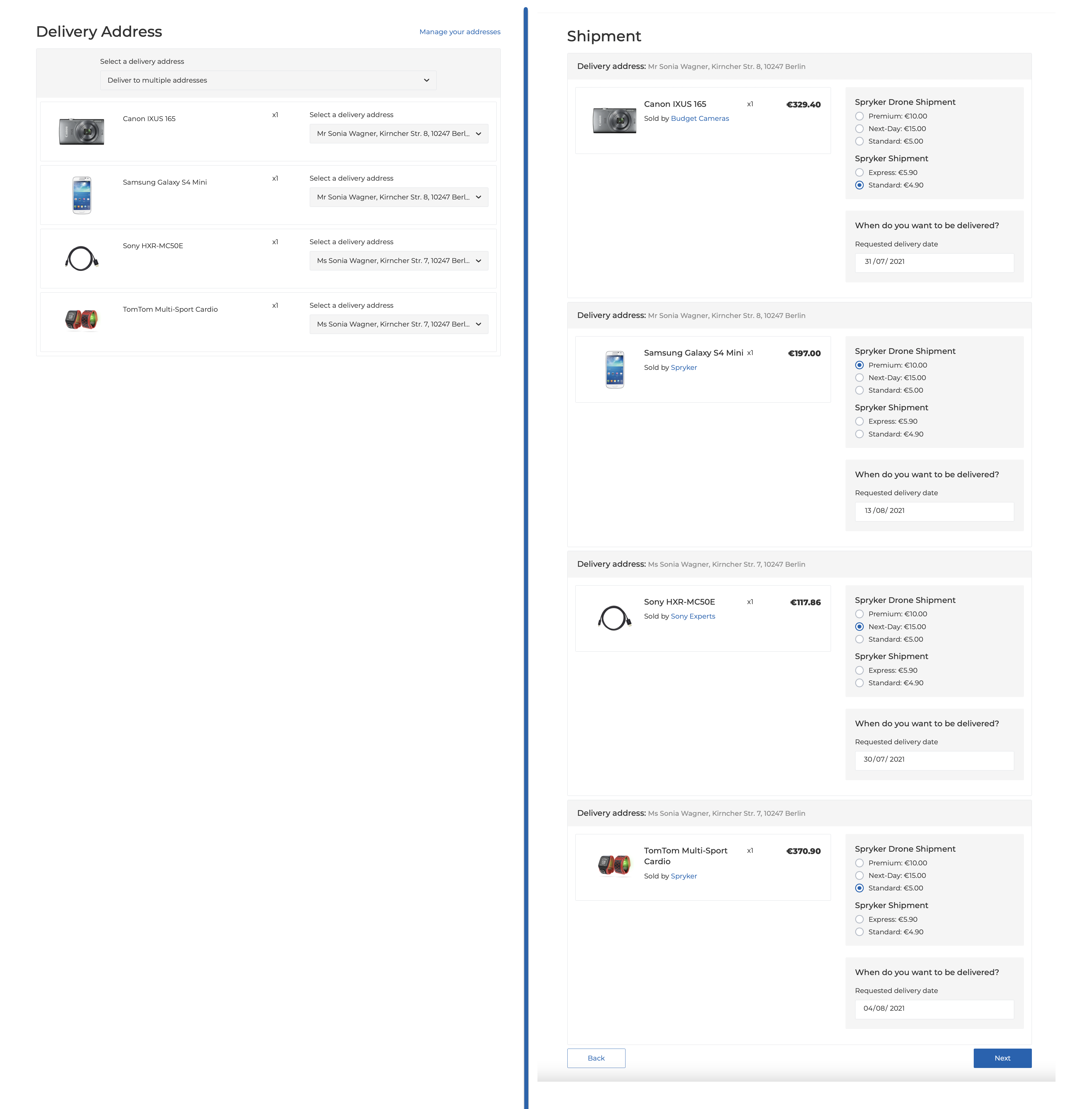Click Samsung Galaxy S4 Mini price €197.00
Image resolution: width=1092 pixels, height=1109 pixels.
(x=804, y=353)
